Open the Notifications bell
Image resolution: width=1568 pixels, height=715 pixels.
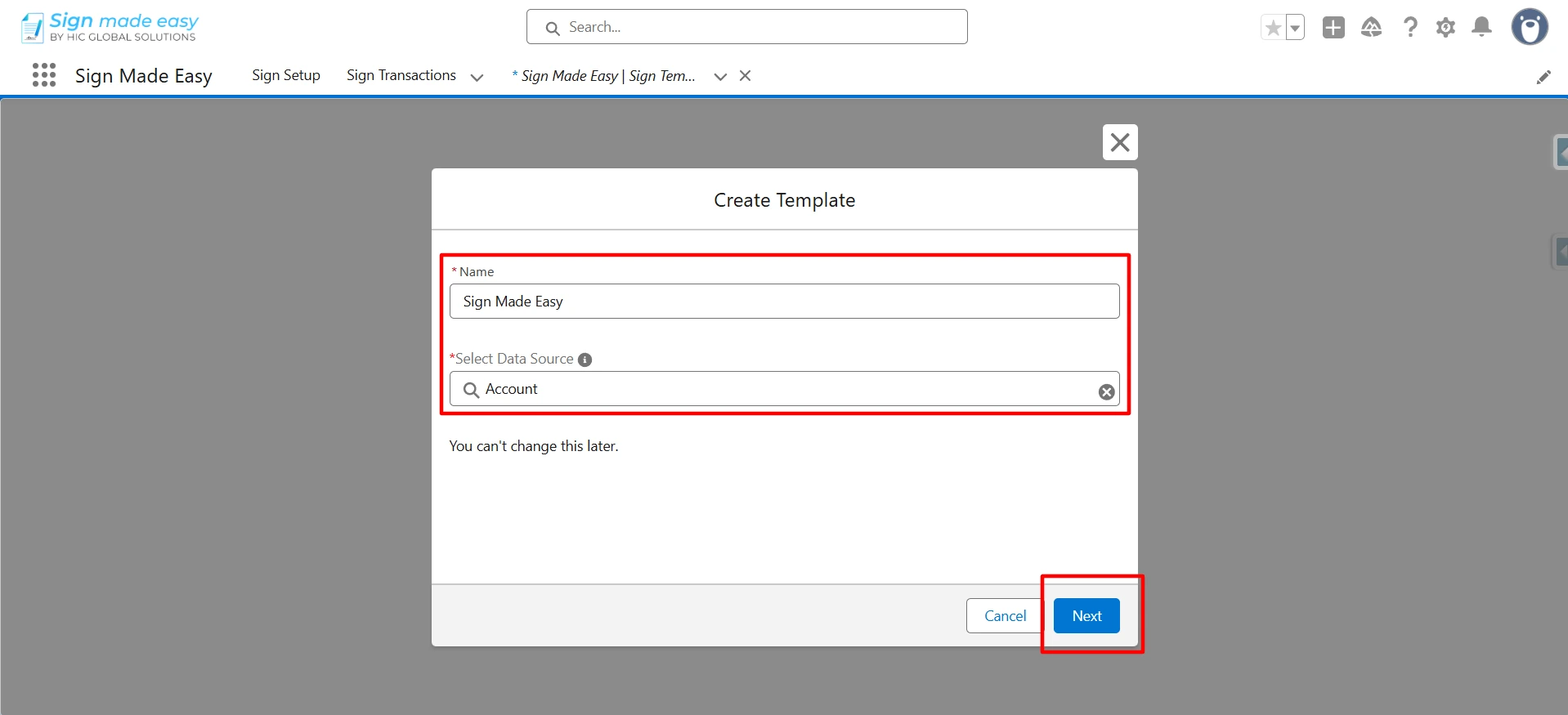[x=1481, y=28]
